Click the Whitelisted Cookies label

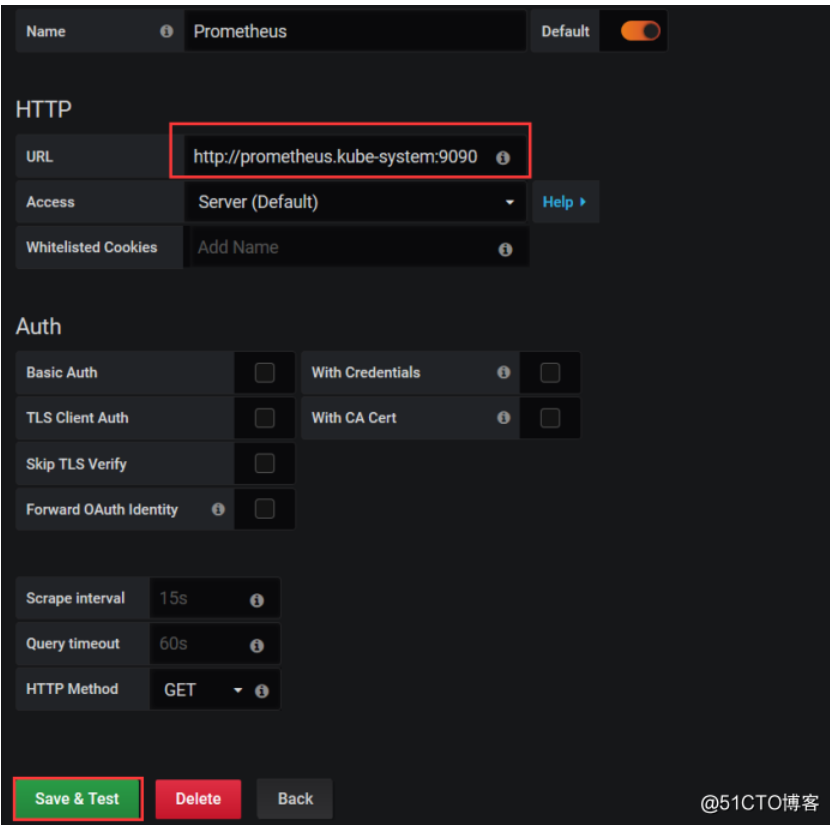point(92,247)
